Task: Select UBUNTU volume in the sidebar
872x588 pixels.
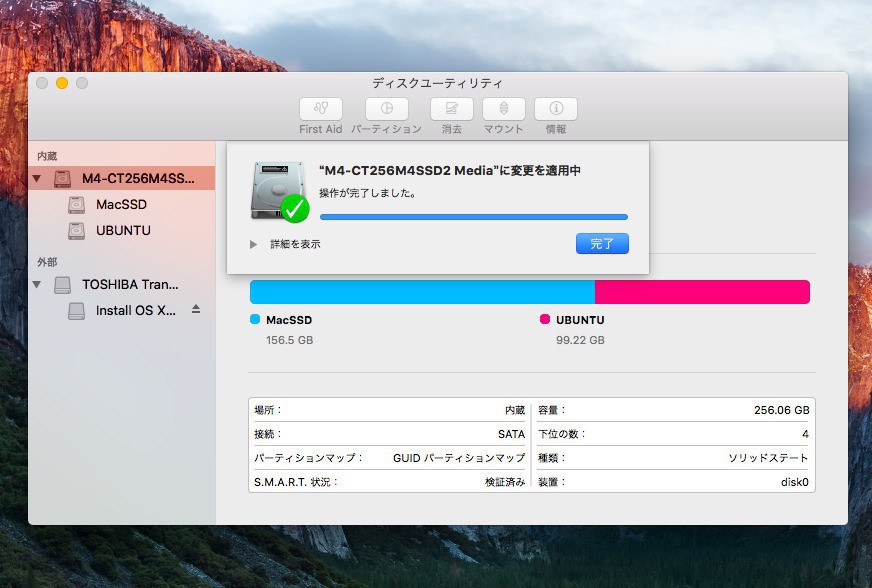Action: (x=122, y=230)
